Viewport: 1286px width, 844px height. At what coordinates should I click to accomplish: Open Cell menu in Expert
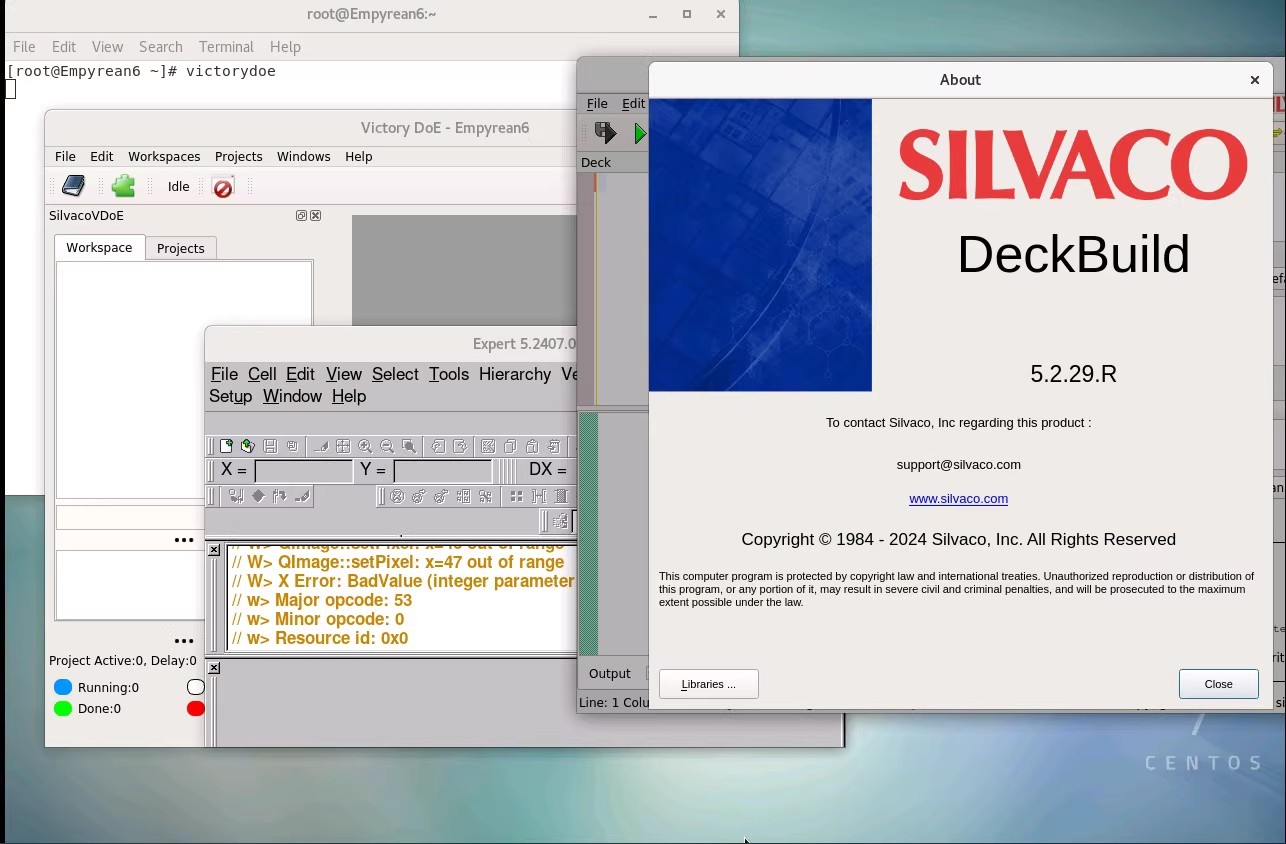[x=262, y=374]
